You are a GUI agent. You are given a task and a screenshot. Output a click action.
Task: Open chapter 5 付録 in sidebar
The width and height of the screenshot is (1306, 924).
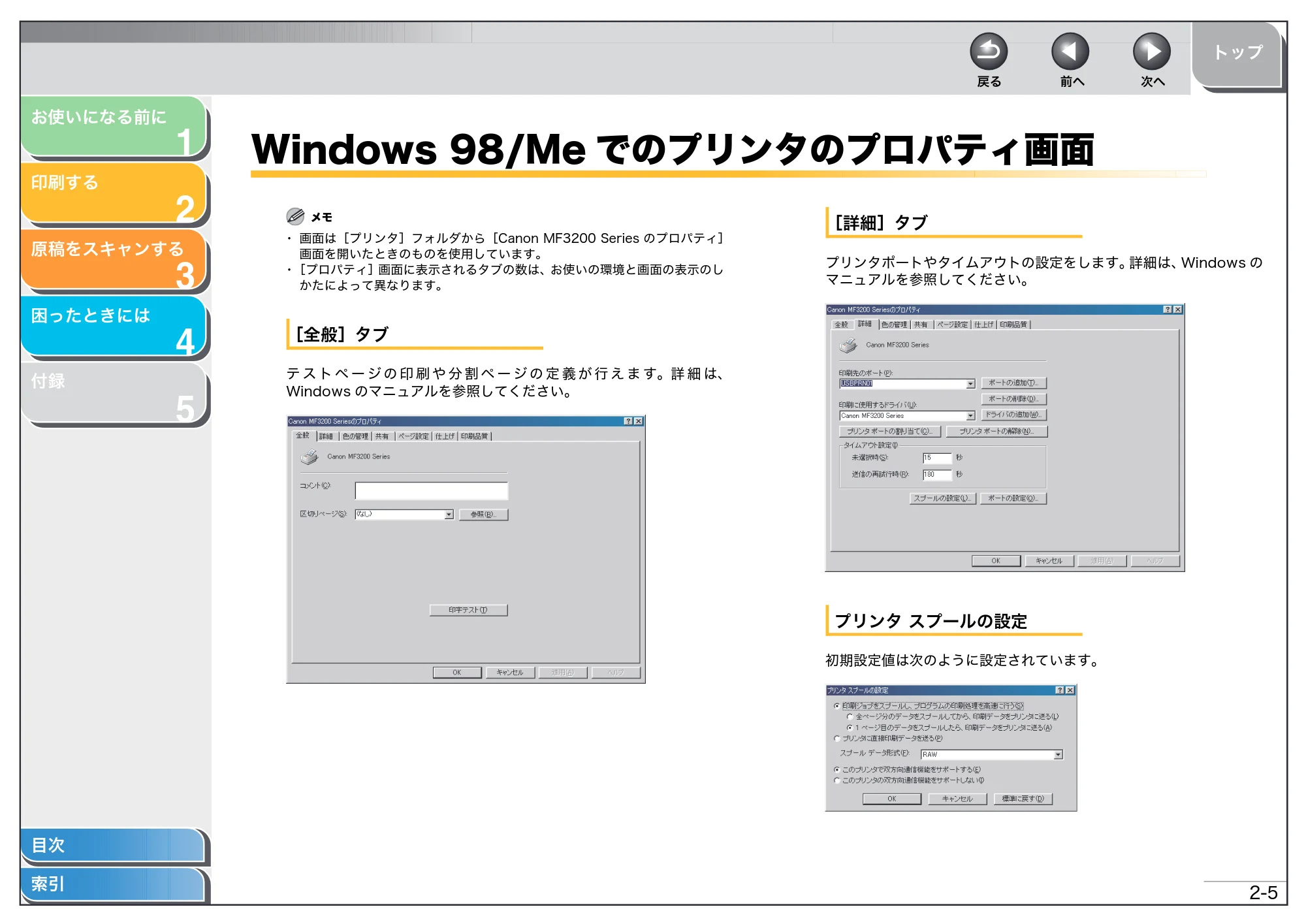pos(114,392)
